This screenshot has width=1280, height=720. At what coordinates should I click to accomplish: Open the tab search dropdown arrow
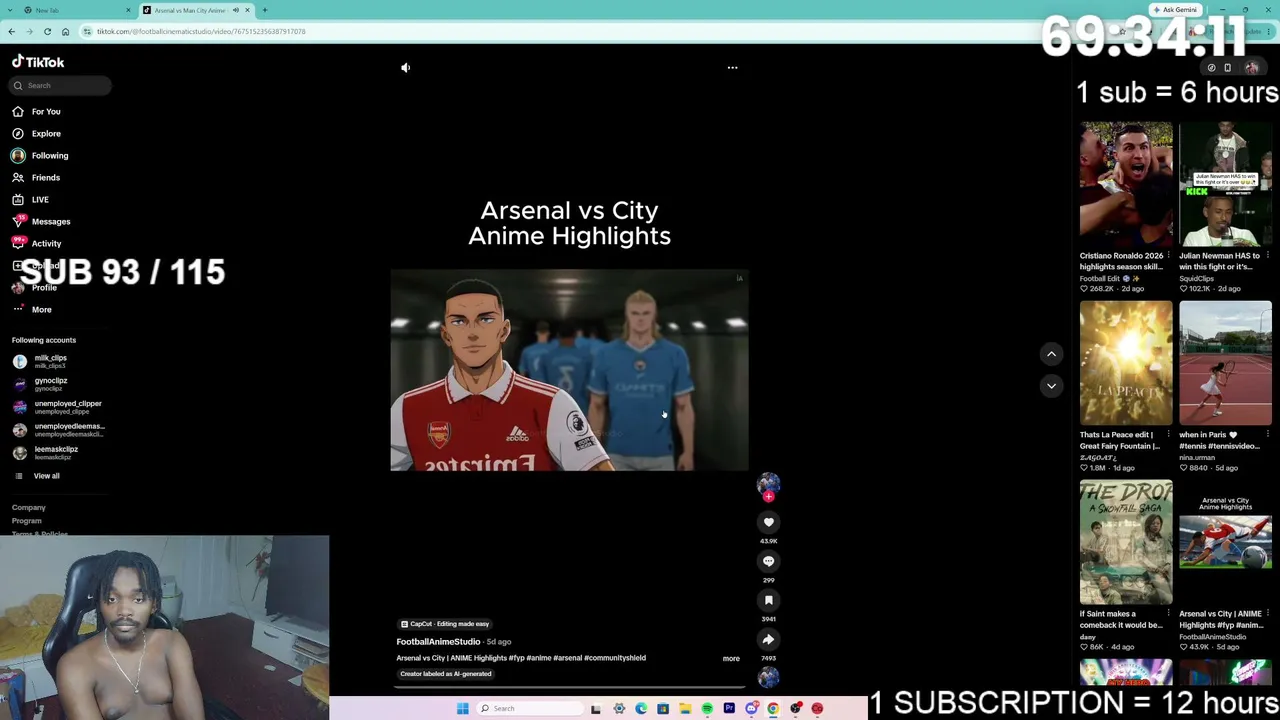[x=10, y=10]
